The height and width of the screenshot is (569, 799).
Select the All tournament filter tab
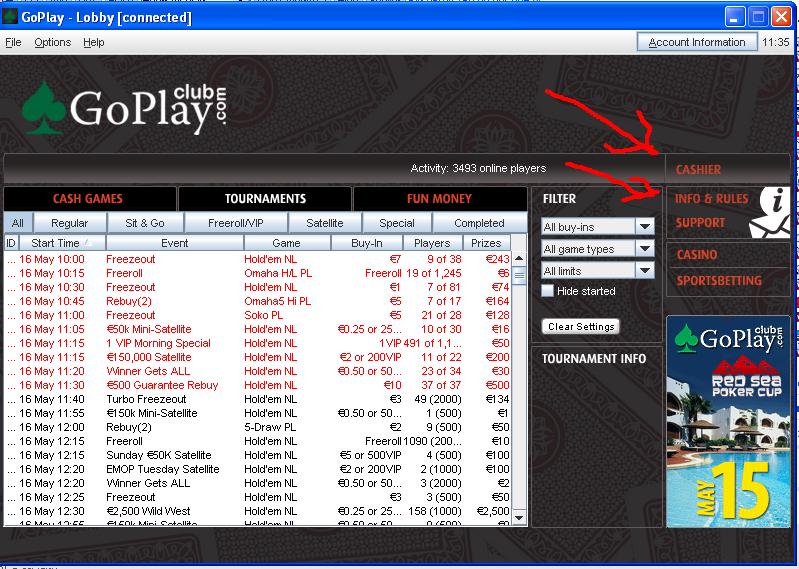coord(18,223)
